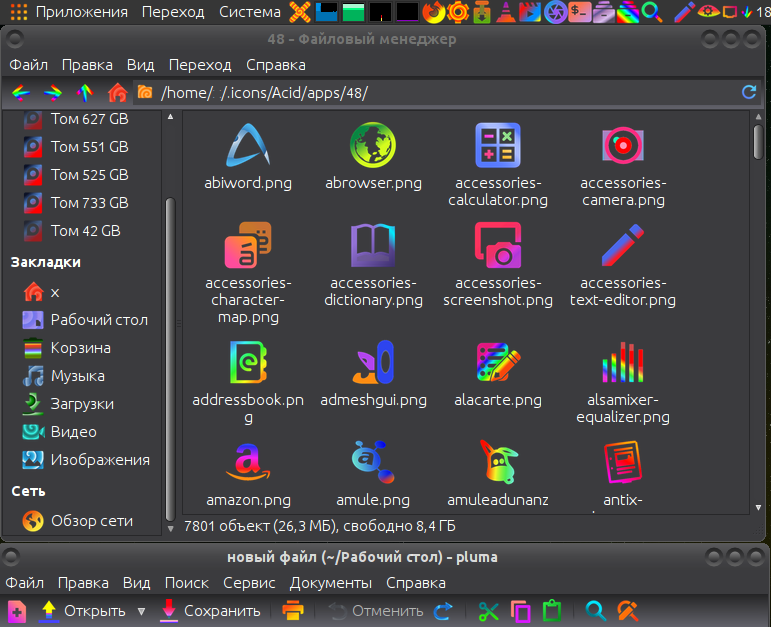
Task: Click the Отменить undo button in pluma
Action: click(x=376, y=611)
